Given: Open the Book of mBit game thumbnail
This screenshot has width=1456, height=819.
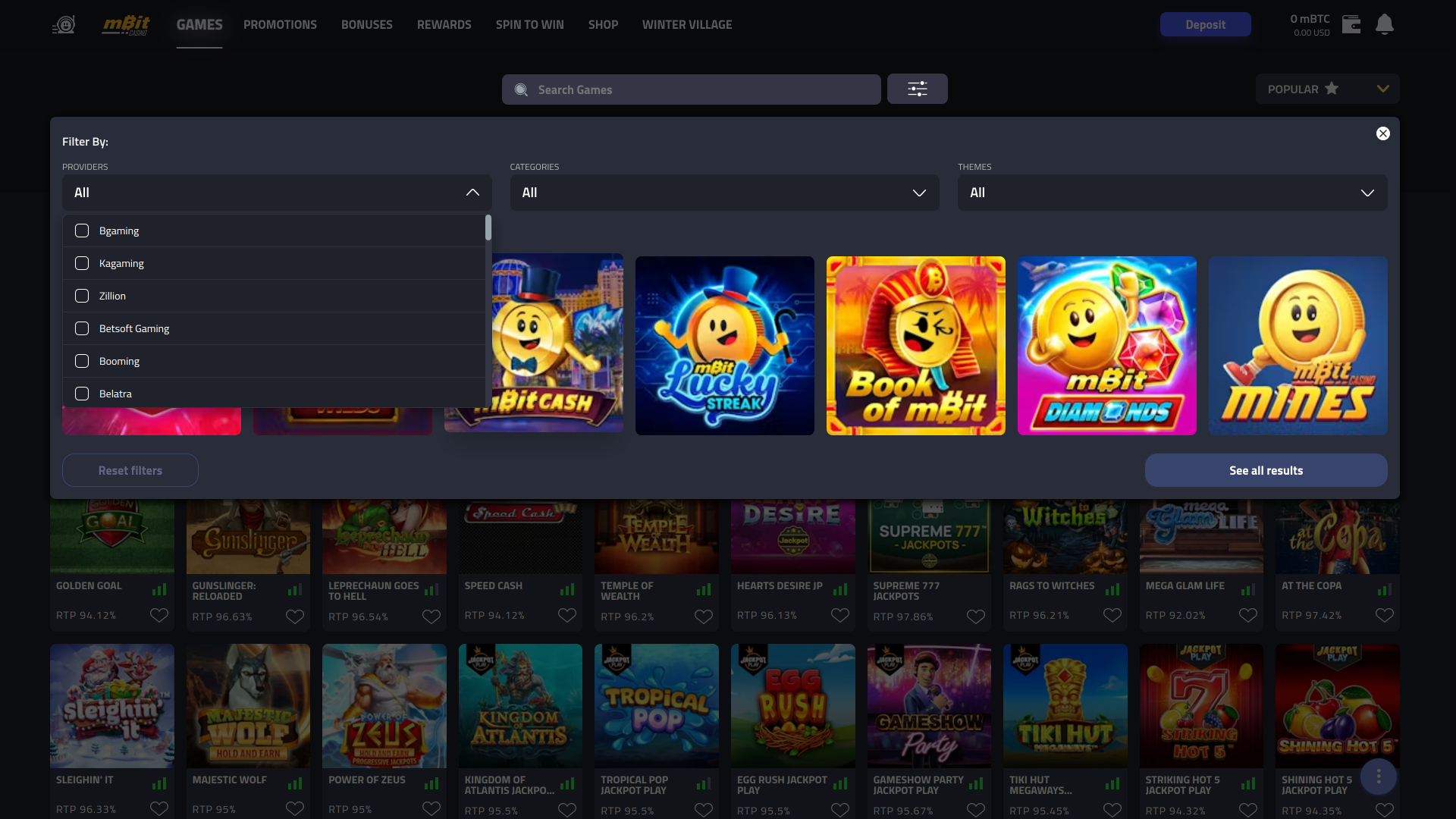Looking at the screenshot, I should point(915,345).
